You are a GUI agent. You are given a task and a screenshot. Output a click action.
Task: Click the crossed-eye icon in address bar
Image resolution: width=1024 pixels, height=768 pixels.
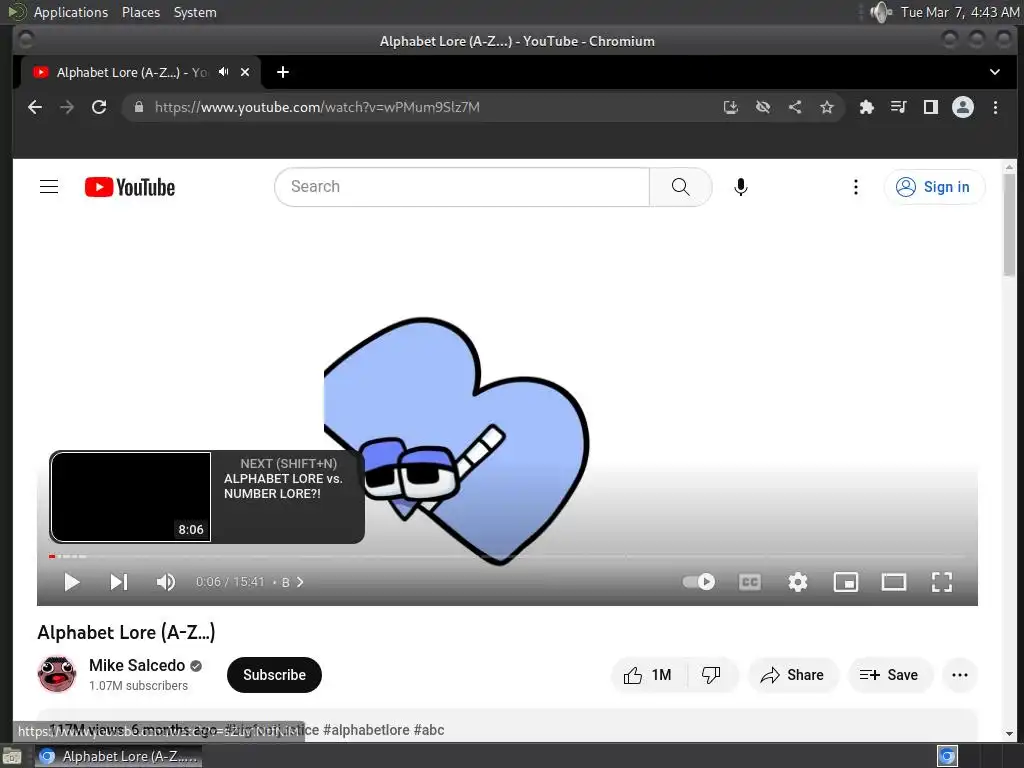pos(763,107)
